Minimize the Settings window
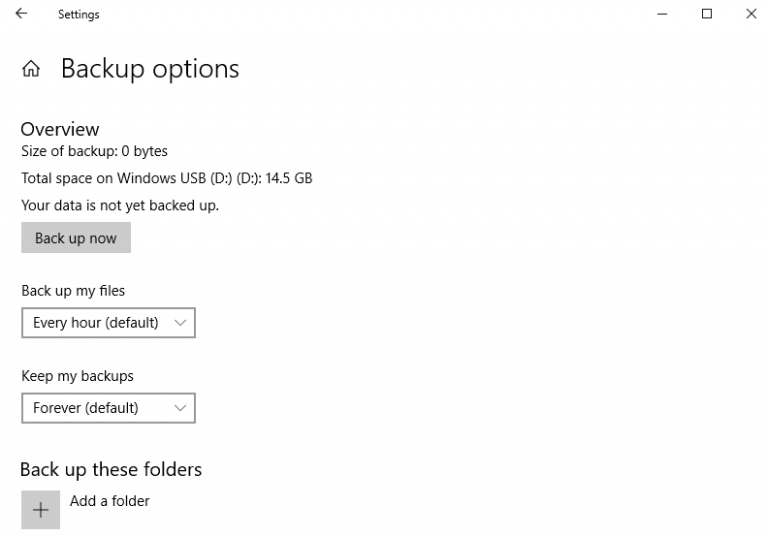768x537 pixels. 662,14
